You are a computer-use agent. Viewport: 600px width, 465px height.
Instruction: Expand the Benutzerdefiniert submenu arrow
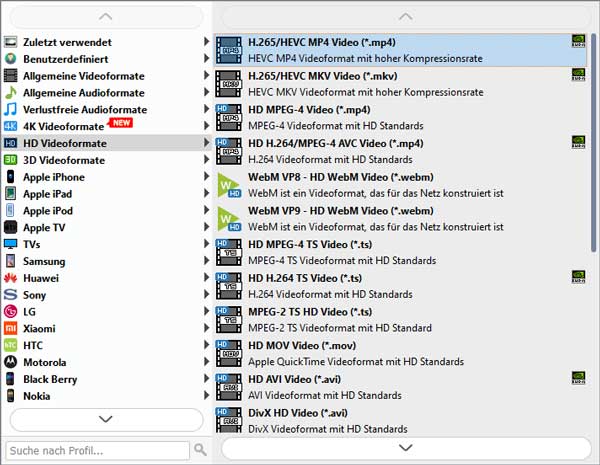[x=206, y=58]
